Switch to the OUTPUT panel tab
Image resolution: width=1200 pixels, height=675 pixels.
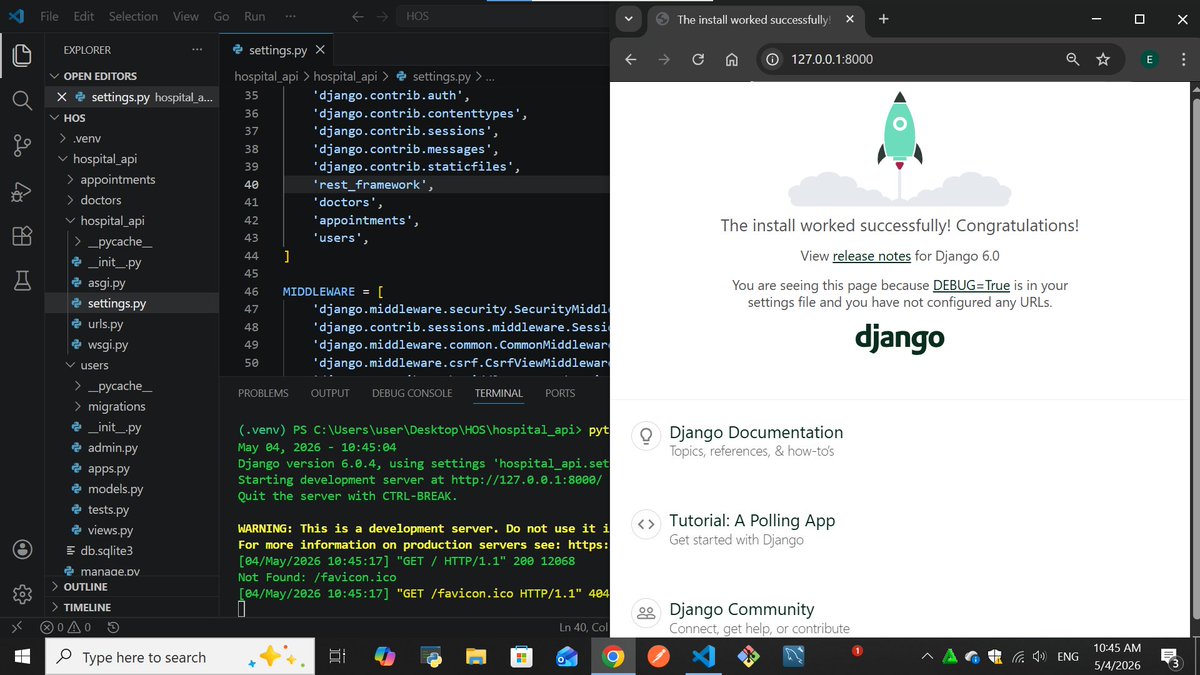click(330, 393)
